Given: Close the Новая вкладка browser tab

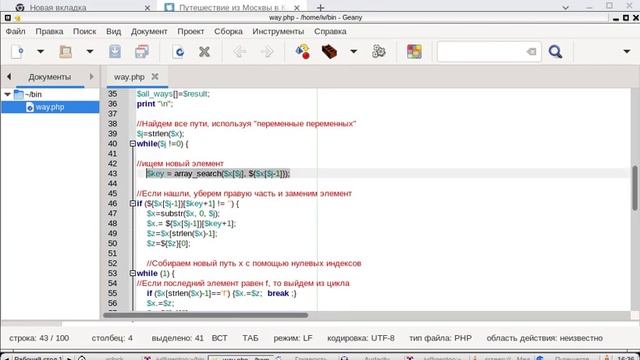Looking at the screenshot, I should coord(147,7).
